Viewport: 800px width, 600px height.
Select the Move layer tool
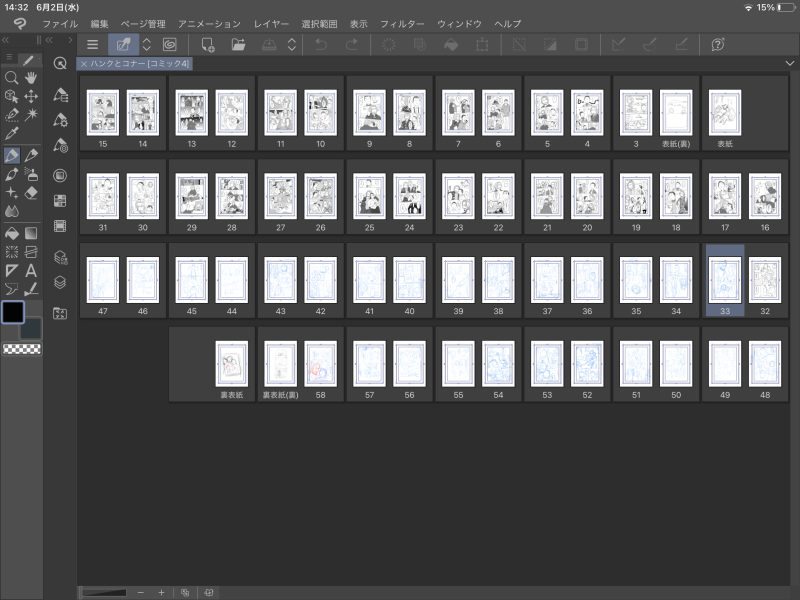[x=31, y=96]
